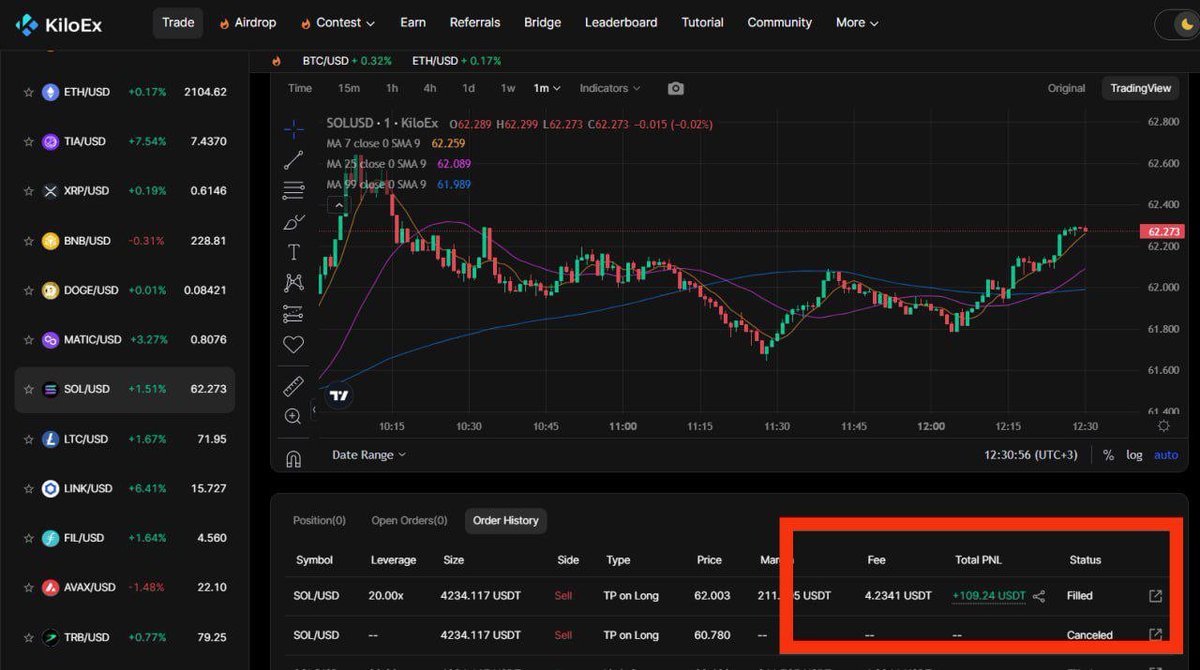This screenshot has width=1200, height=670.
Task: Select TRB/USD pair row
Action: 124,637
